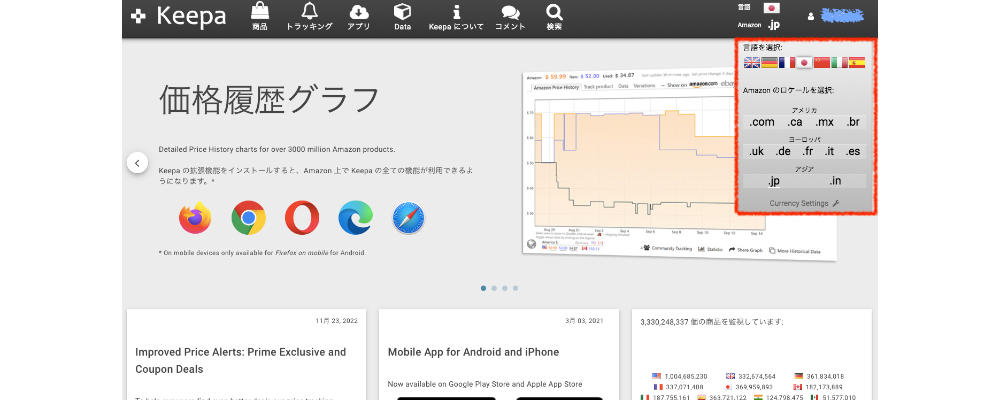Select the Italian flag language option
Image resolution: width=1000 pixels, height=400 pixels.
tap(839, 63)
